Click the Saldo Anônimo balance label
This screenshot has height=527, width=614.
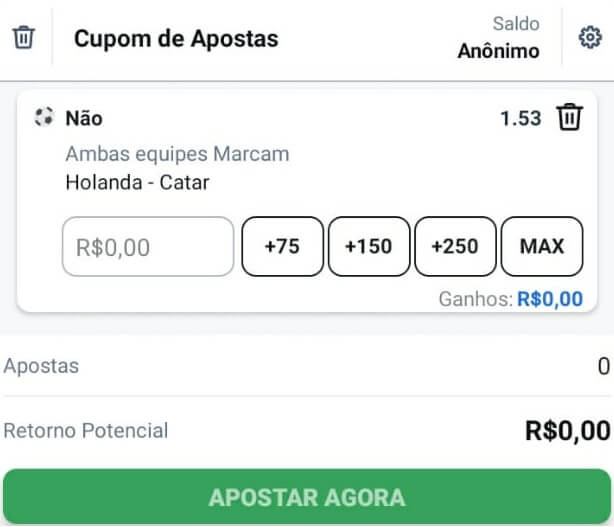point(498,38)
